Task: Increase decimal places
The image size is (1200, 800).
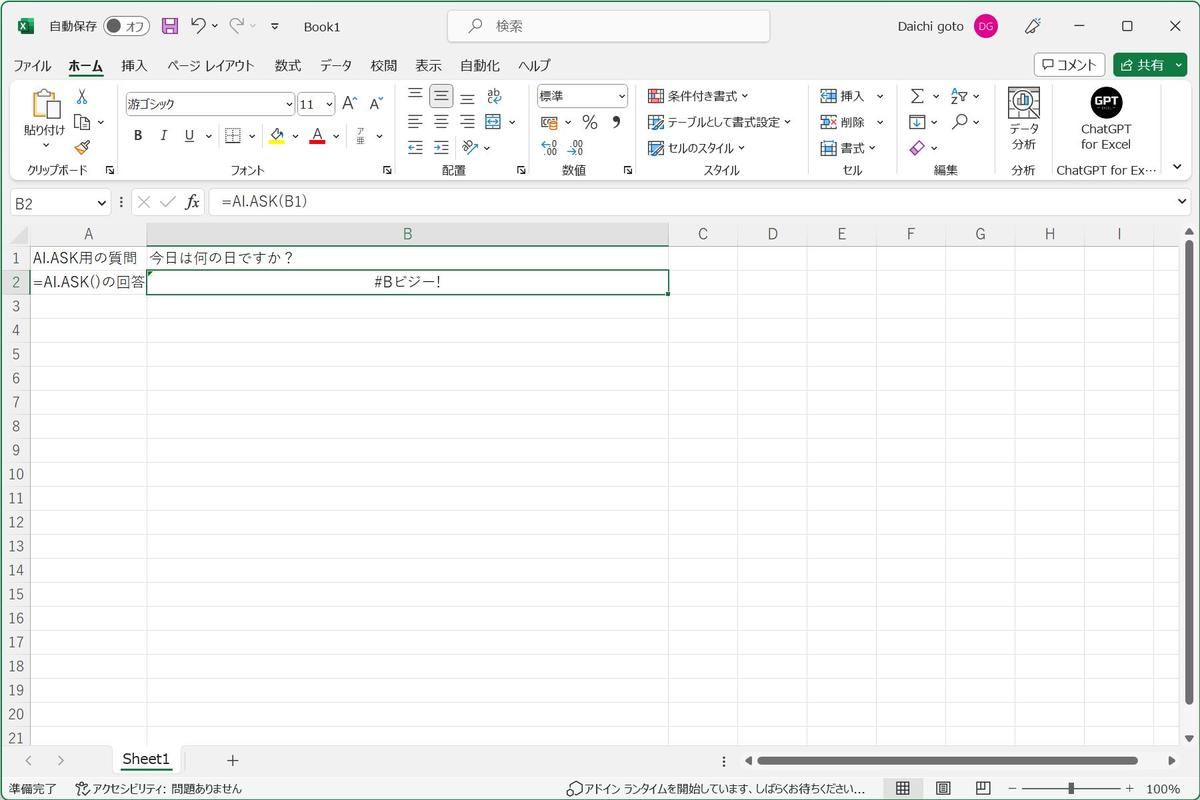Action: click(549, 148)
